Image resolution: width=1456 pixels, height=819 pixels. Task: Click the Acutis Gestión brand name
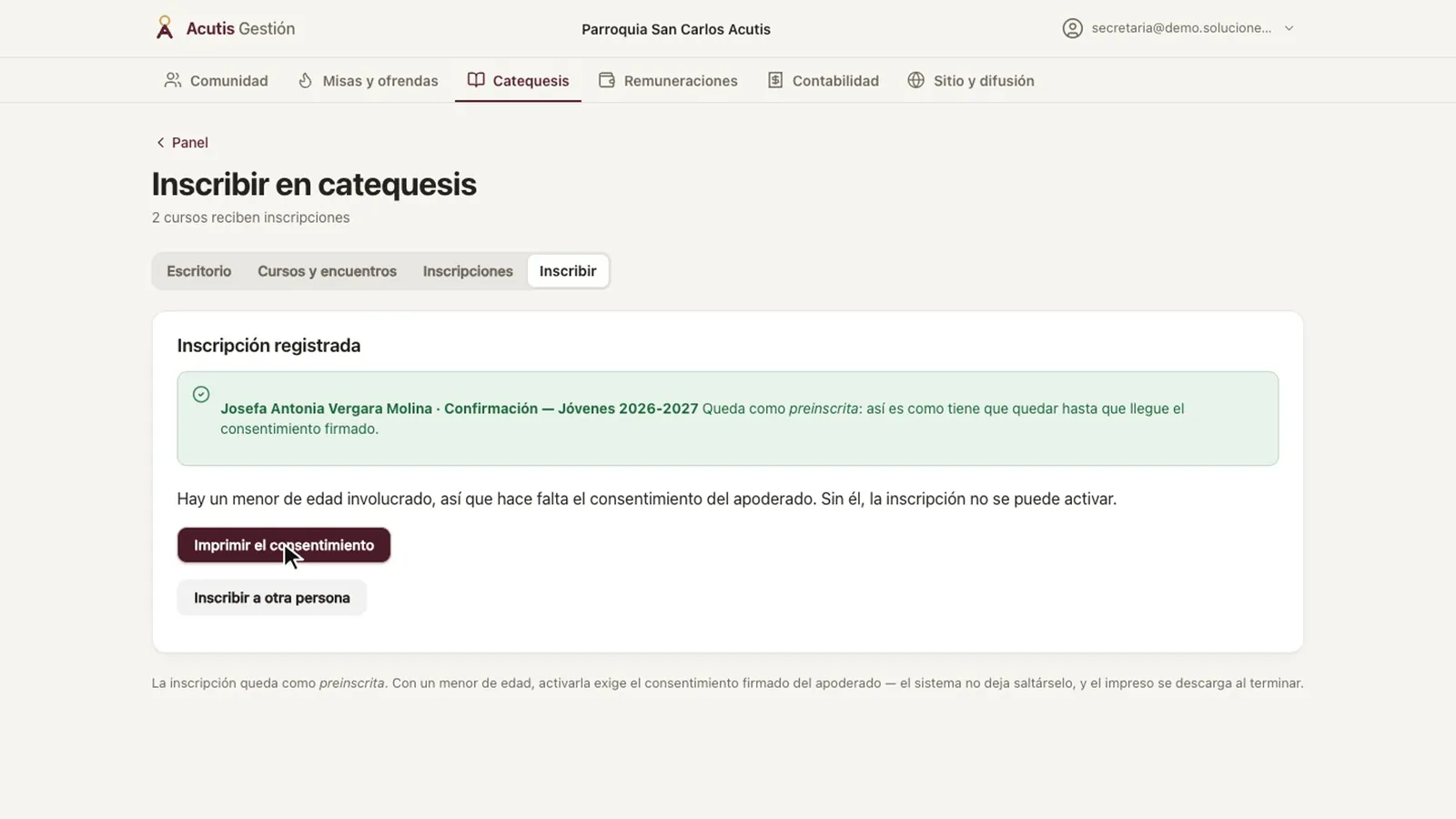[240, 28]
